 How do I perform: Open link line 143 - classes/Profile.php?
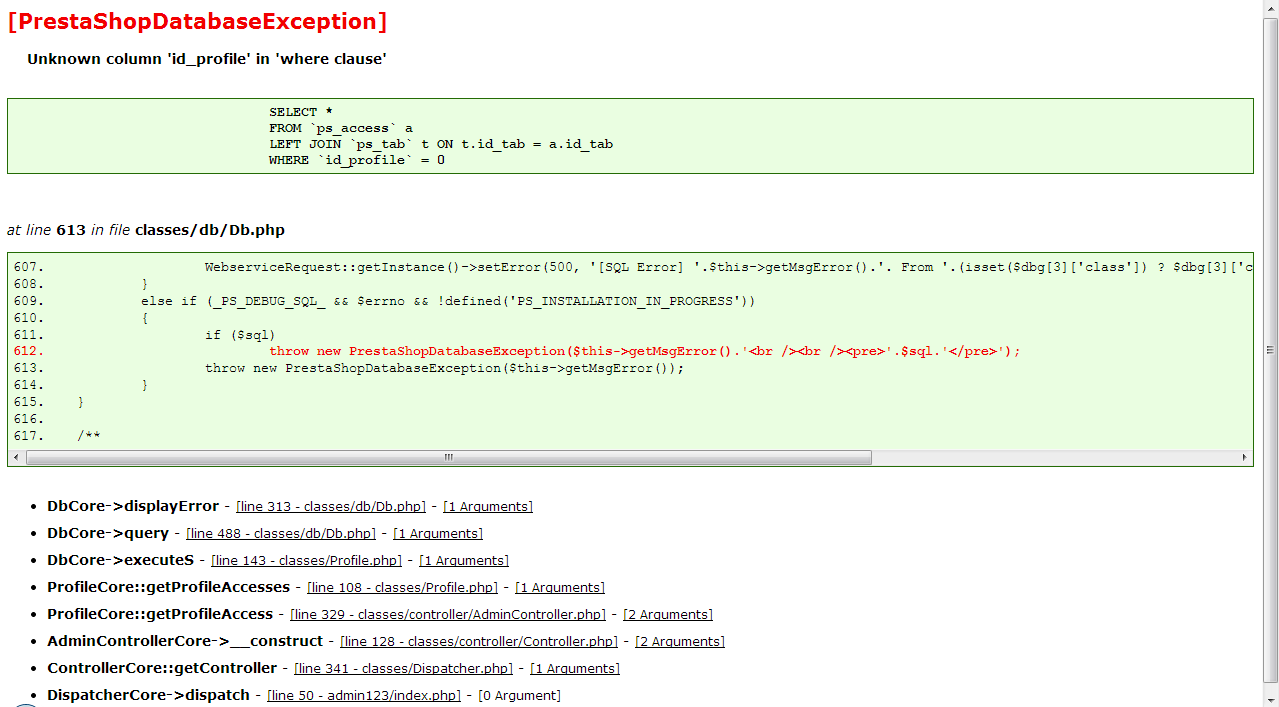coord(307,561)
